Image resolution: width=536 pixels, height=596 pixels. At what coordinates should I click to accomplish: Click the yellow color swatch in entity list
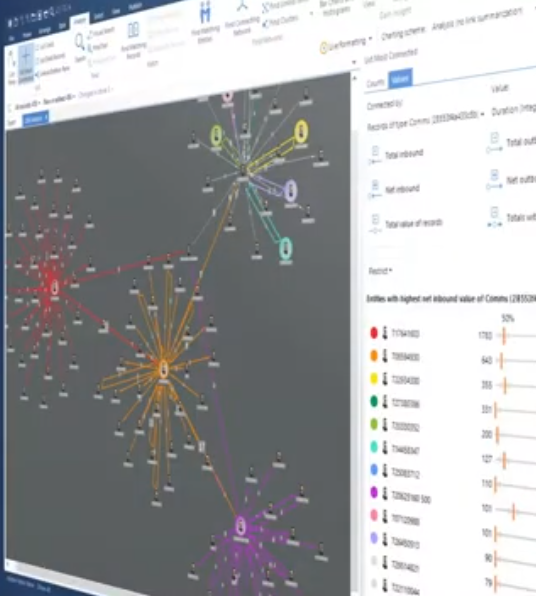(374, 379)
